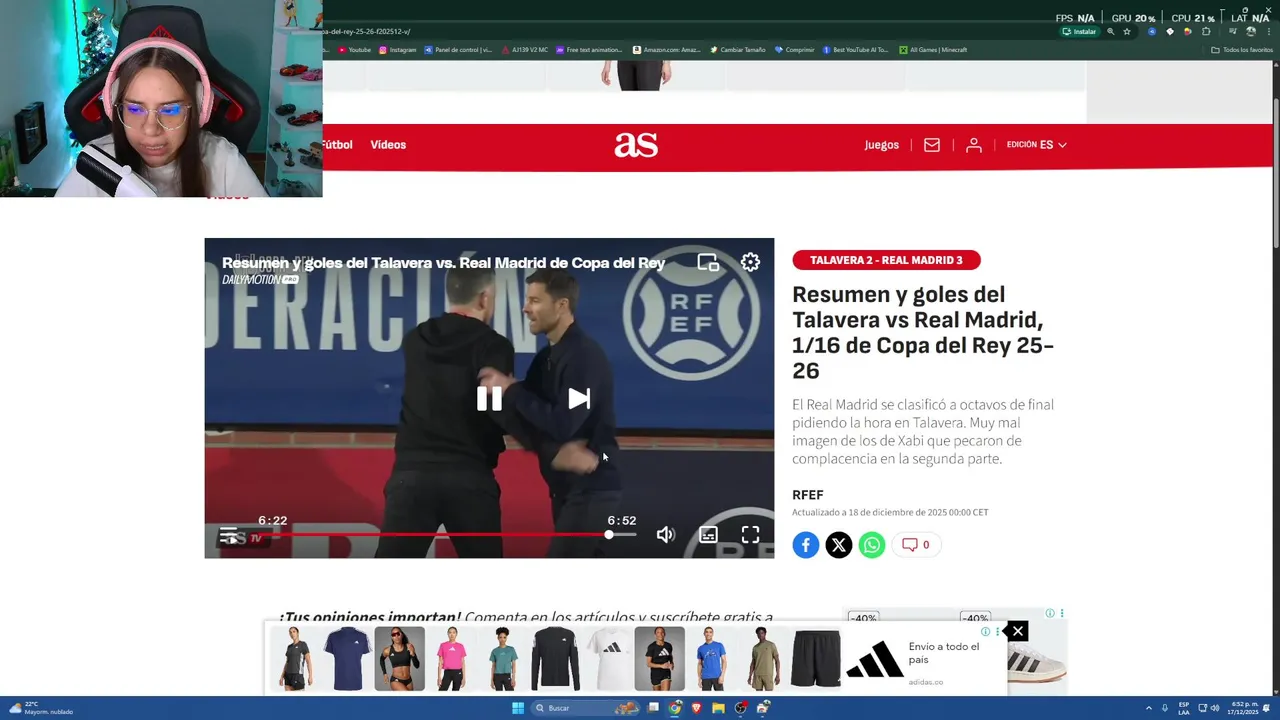The image size is (1280, 720).
Task: Select the pink Adidas shirt ad product
Action: (451, 659)
